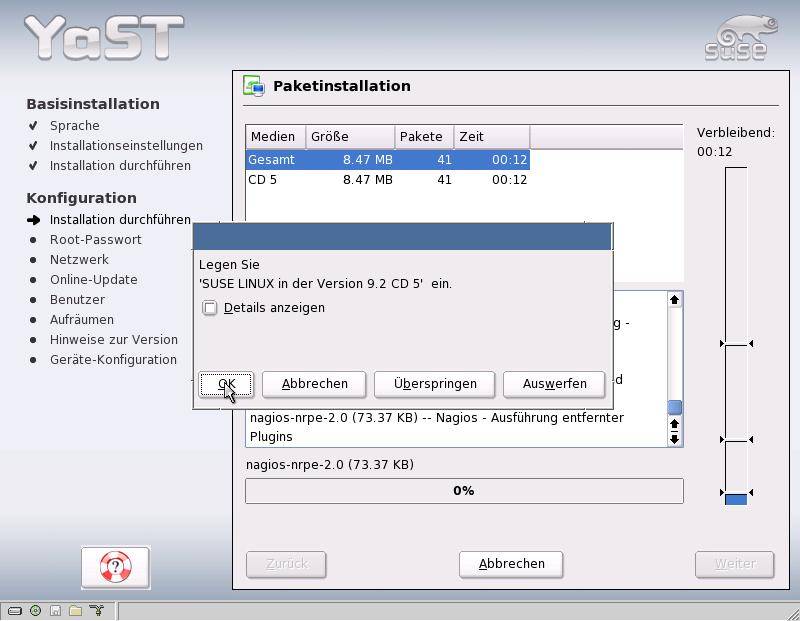Click Überspringen to skip the CD
The width and height of the screenshot is (800, 621).
click(x=435, y=384)
